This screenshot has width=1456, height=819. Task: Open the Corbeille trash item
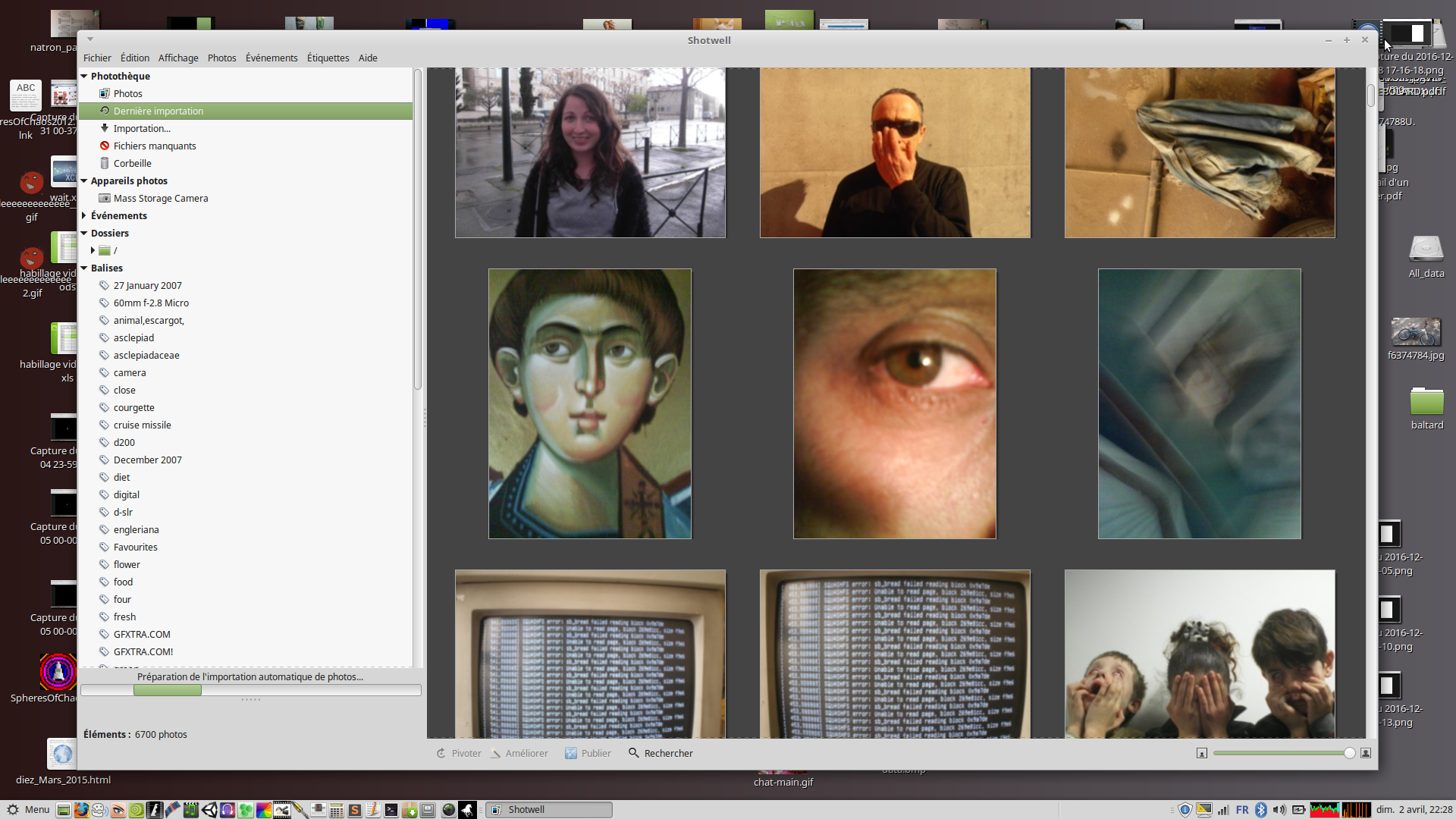[132, 163]
